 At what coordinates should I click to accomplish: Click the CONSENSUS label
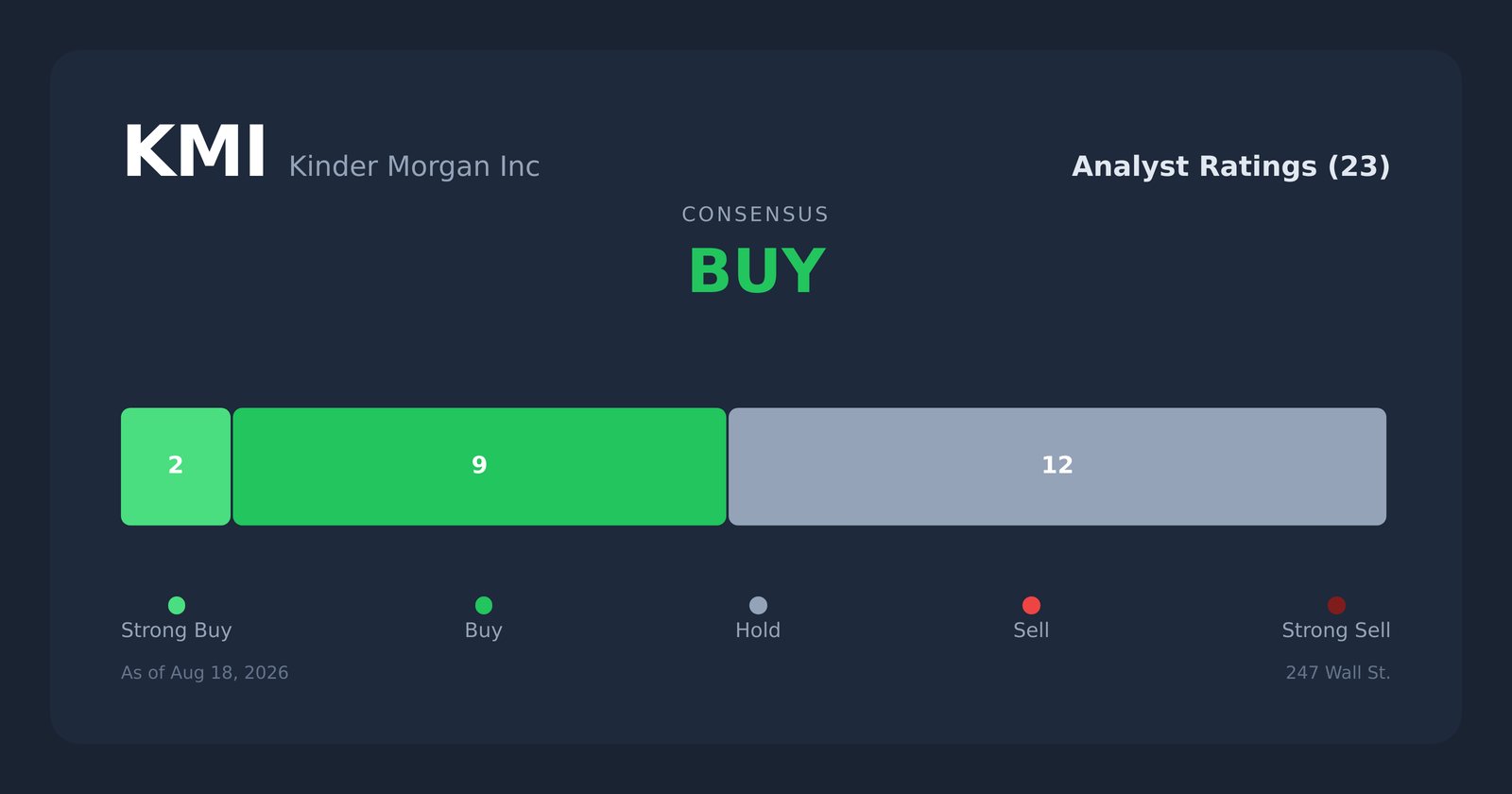pyautogui.click(x=755, y=215)
